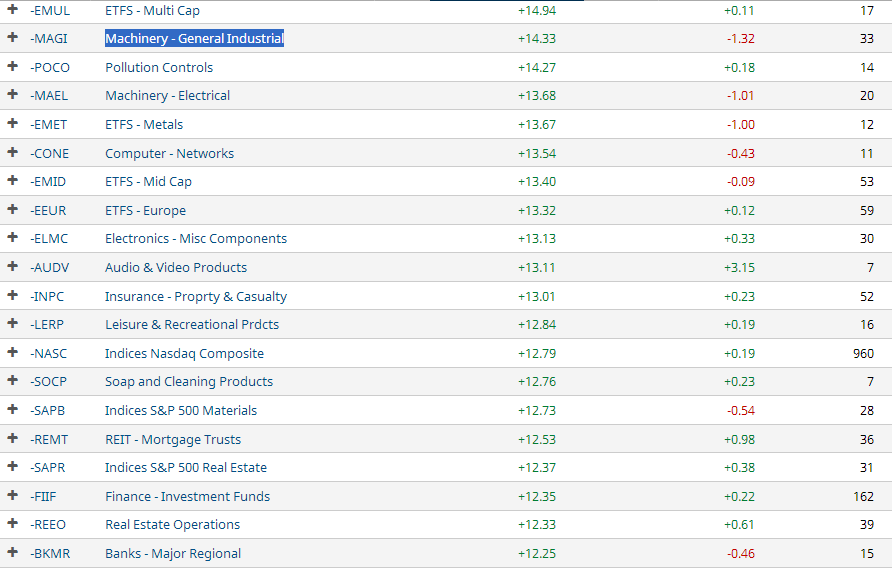Open ETFS - Multi Cap link

coord(152,11)
